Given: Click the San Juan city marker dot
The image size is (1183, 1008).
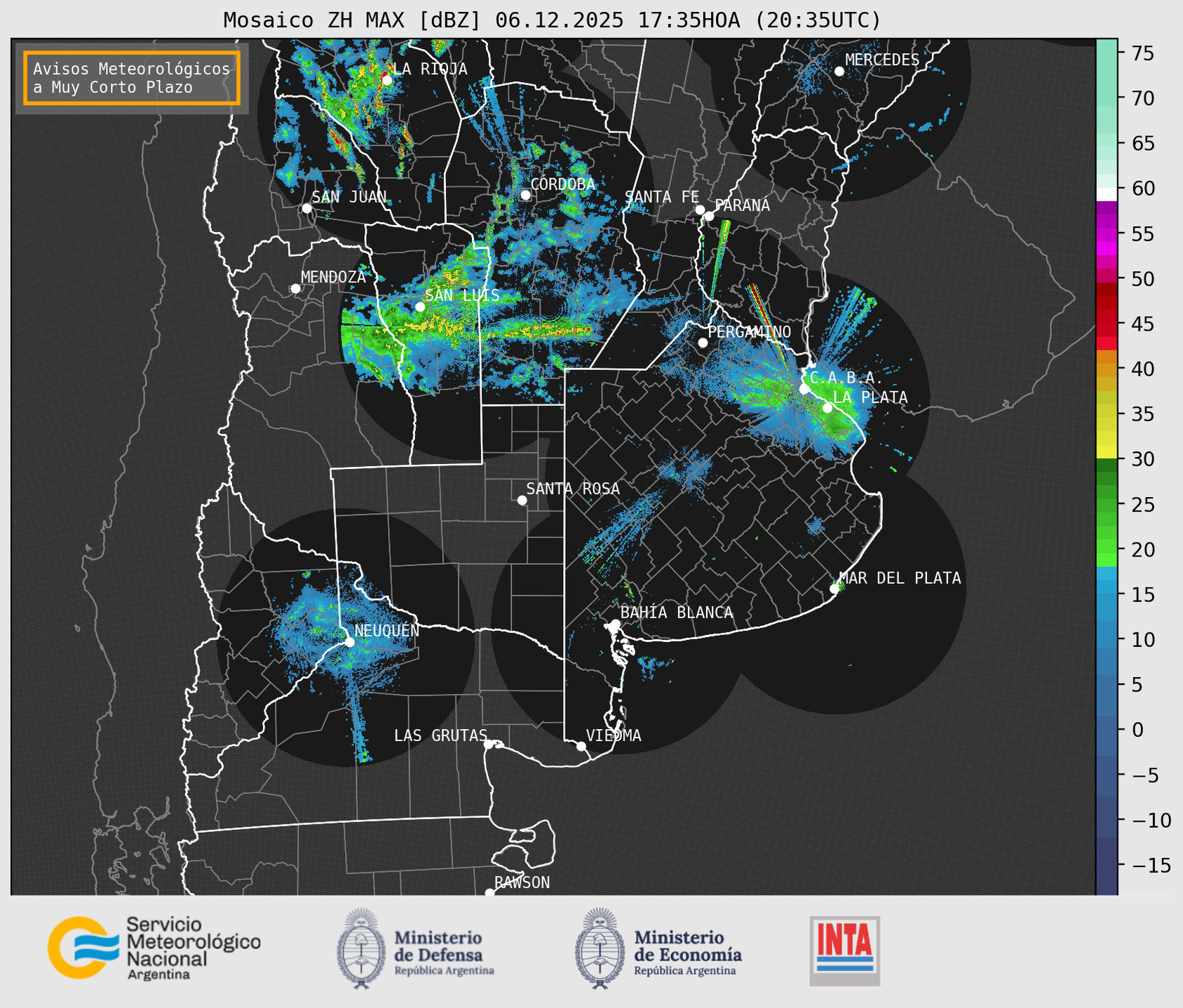Looking at the screenshot, I should click(x=306, y=208).
